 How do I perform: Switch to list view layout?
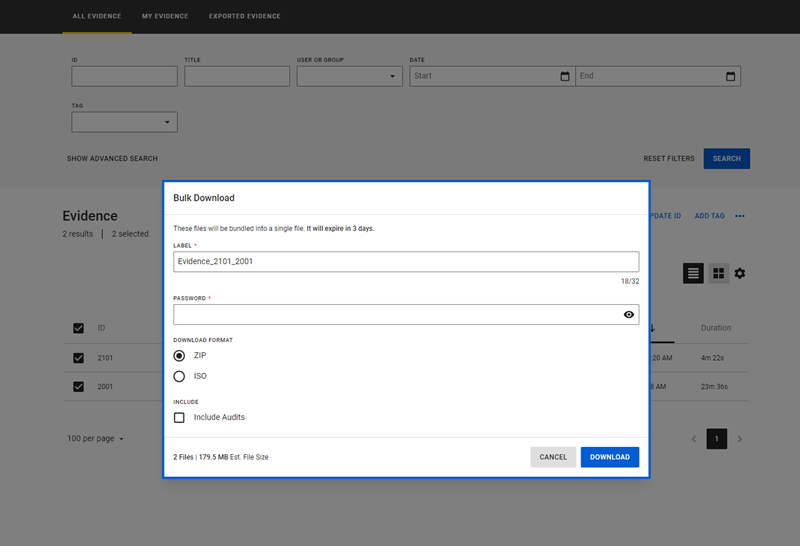point(693,274)
